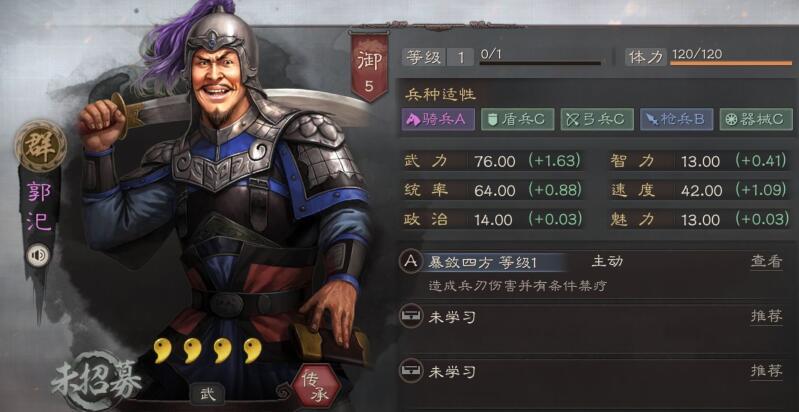This screenshot has height=412, width=799.
Task: Select the 枪兵B spearman troop type
Action: pos(676,119)
